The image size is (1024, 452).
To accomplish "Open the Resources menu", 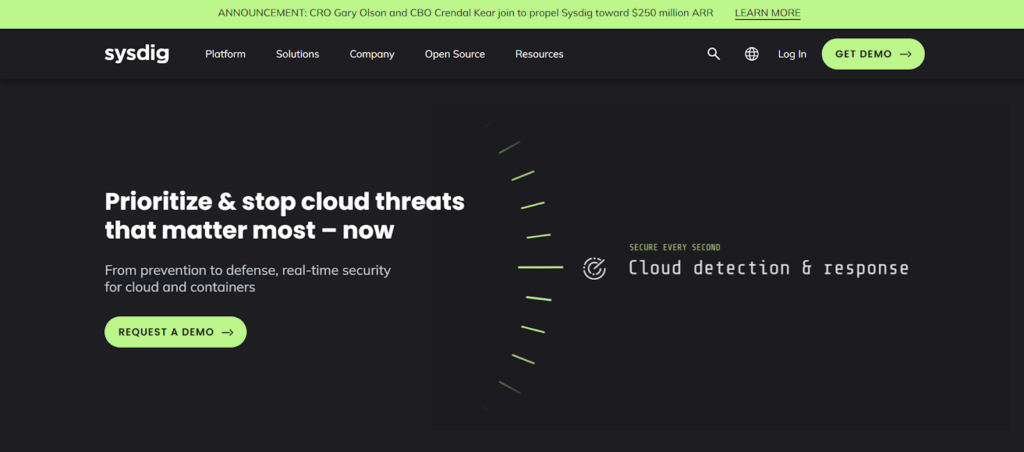I will coord(539,54).
